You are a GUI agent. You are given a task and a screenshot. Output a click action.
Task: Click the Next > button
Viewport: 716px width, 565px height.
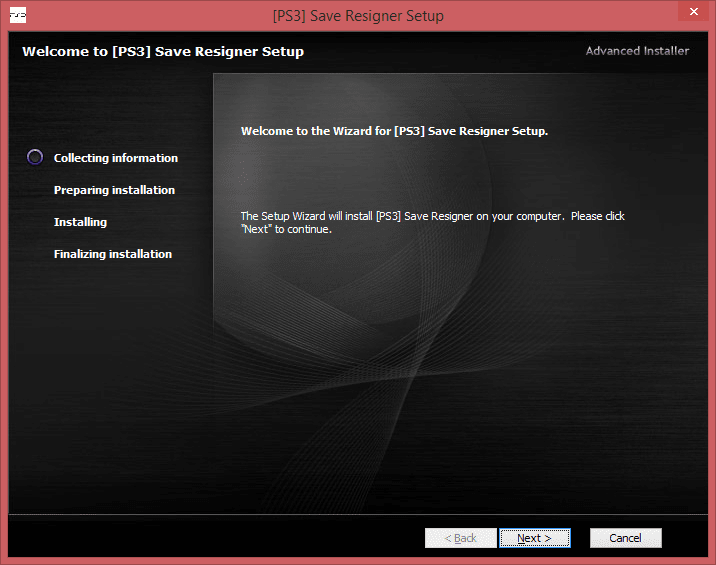[x=535, y=538]
